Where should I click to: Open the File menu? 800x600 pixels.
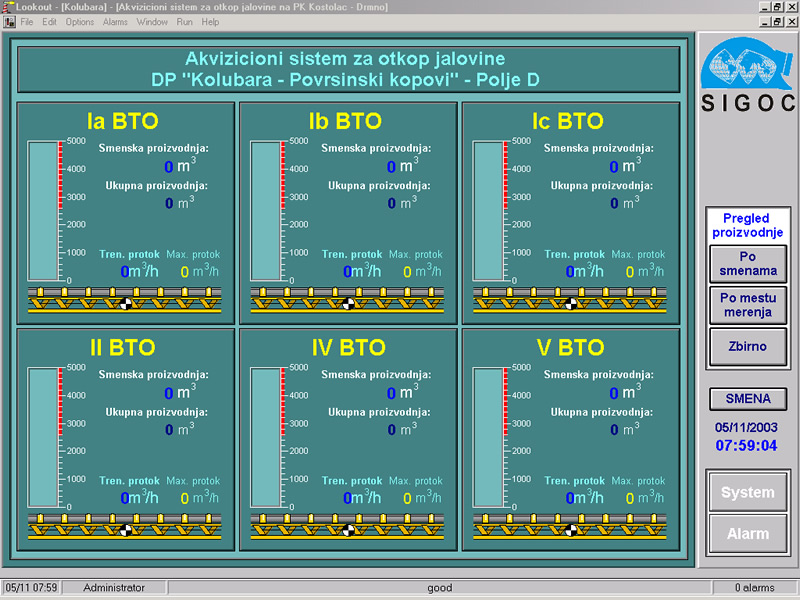[27, 22]
